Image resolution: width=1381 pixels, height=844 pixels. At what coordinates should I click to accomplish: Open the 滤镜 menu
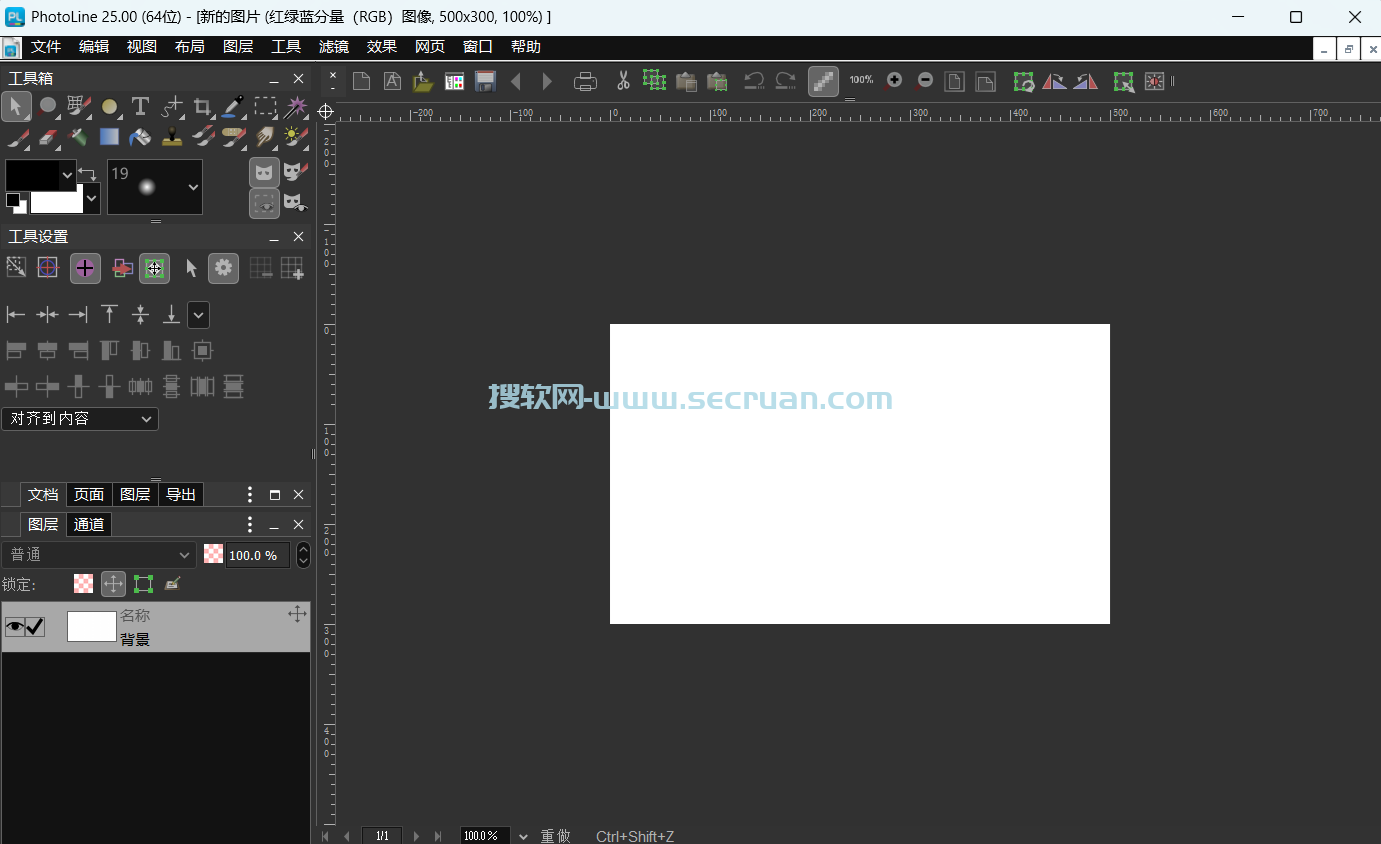pos(334,47)
